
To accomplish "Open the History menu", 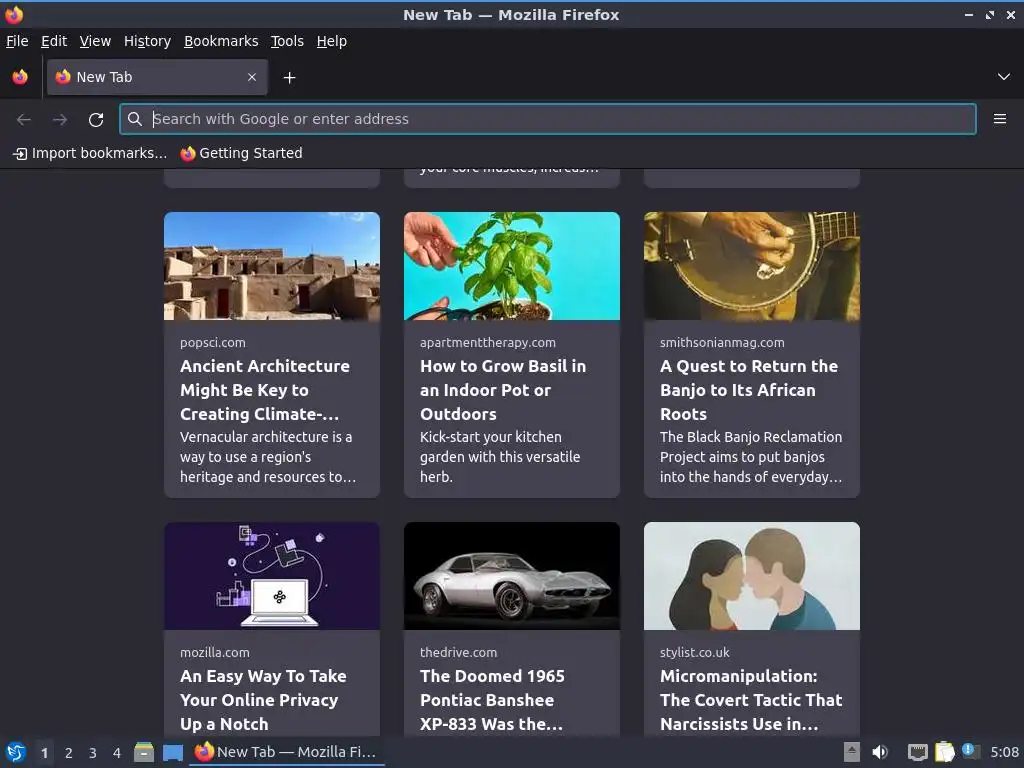I will pyautogui.click(x=148, y=41).
